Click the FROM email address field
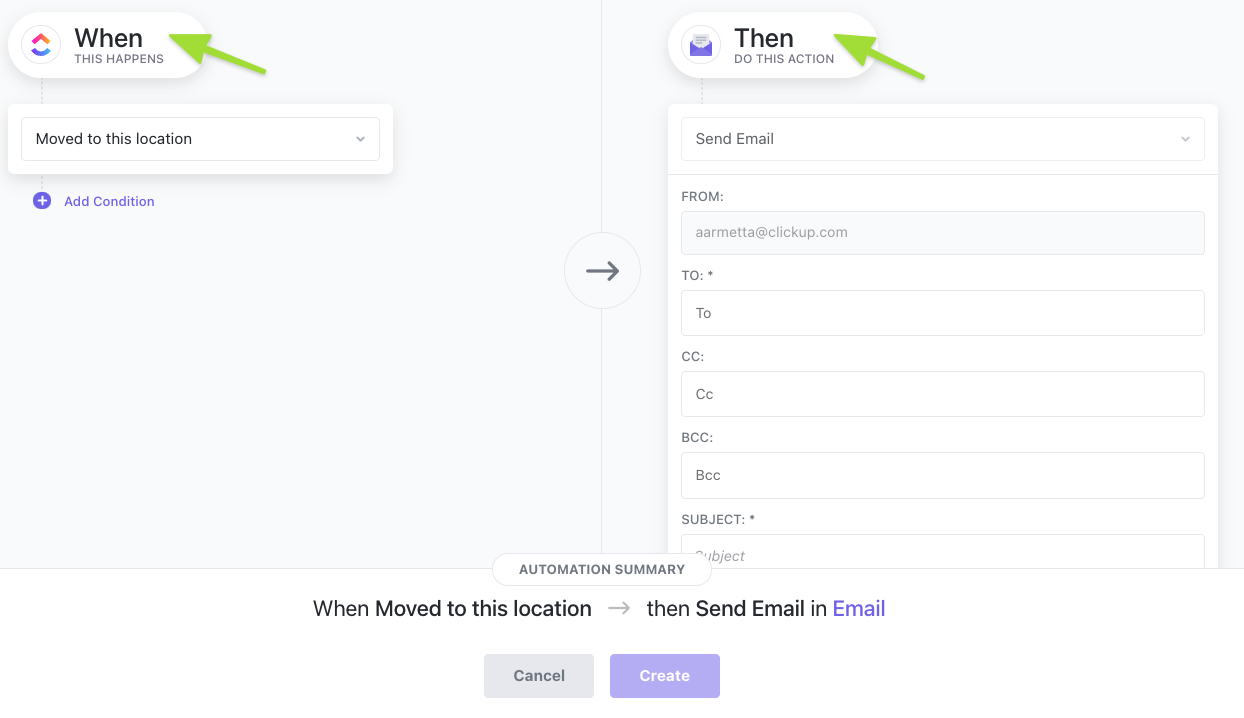This screenshot has width=1244, height=718. [942, 233]
